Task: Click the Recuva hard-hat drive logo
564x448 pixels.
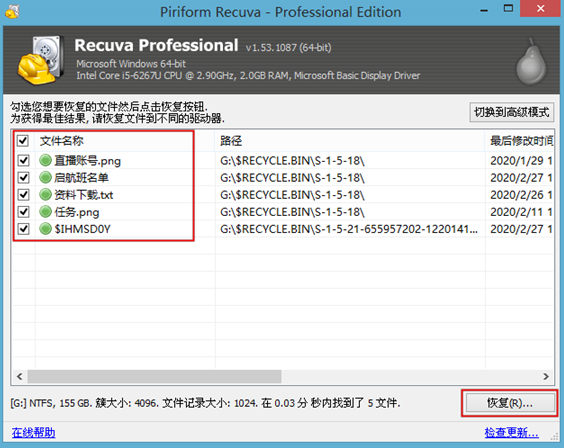Action: coord(40,60)
